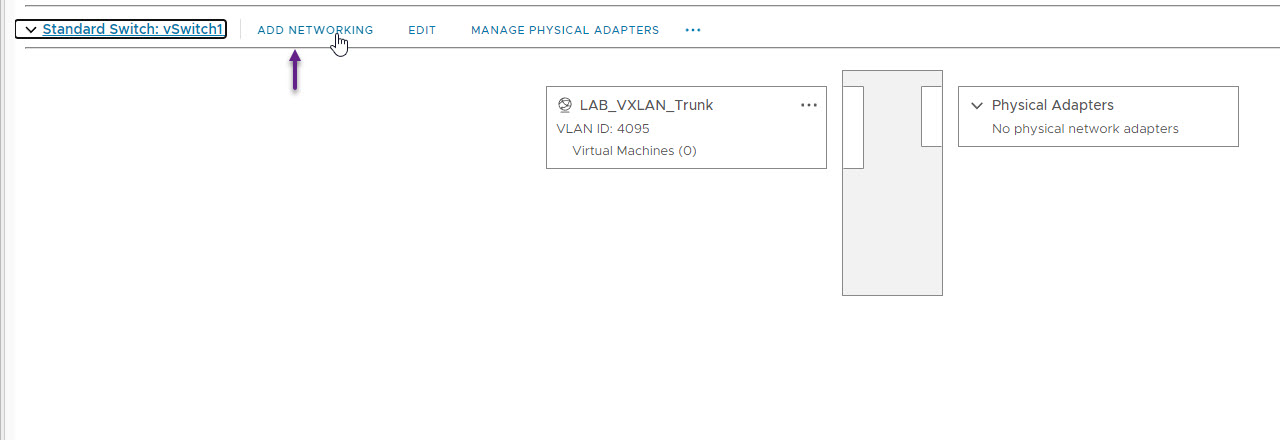Select the gray vSwitch body in the diagram
Screen dimensions: 1280x440
(892, 183)
